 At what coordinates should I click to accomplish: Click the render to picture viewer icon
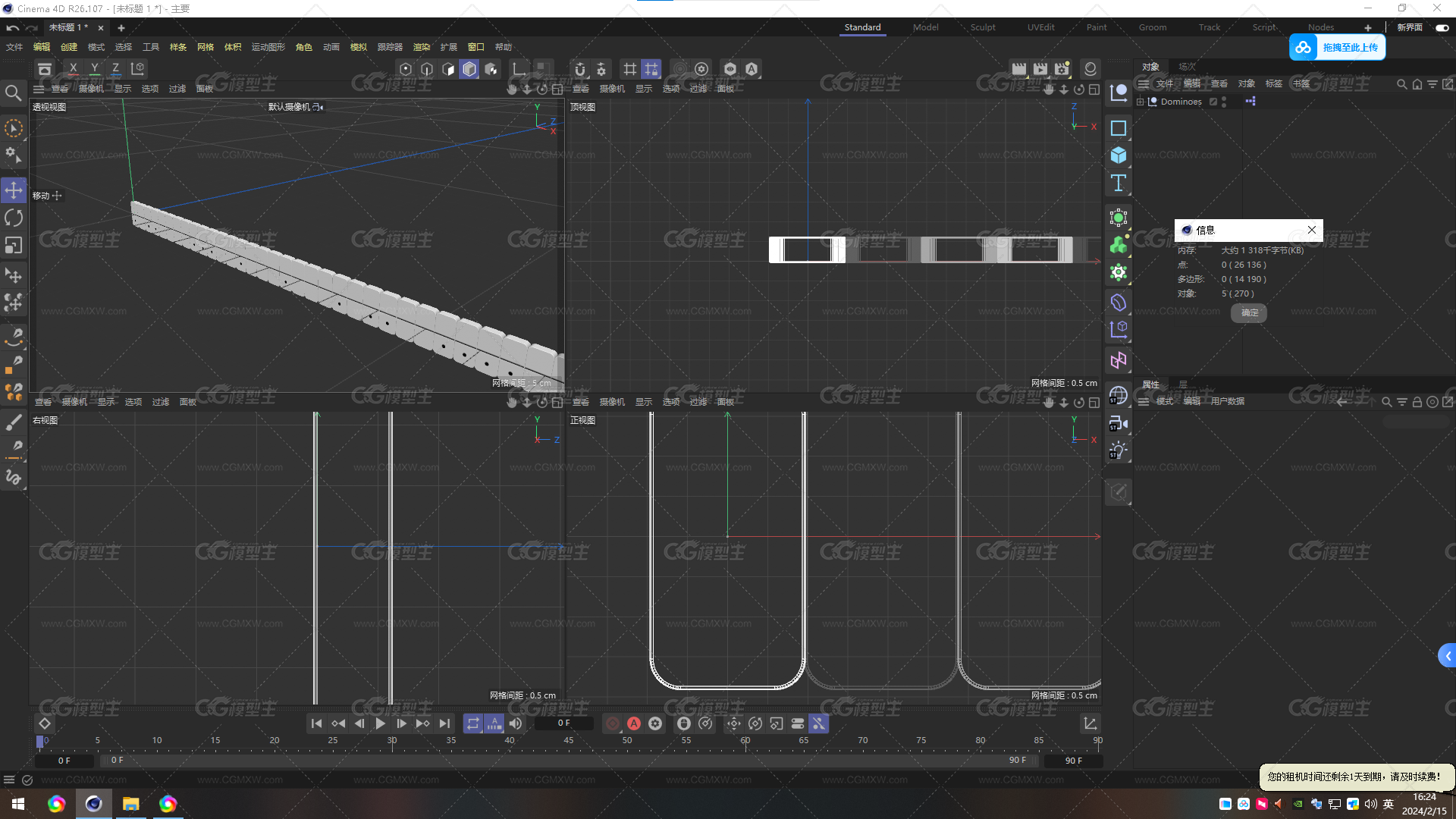[1040, 69]
